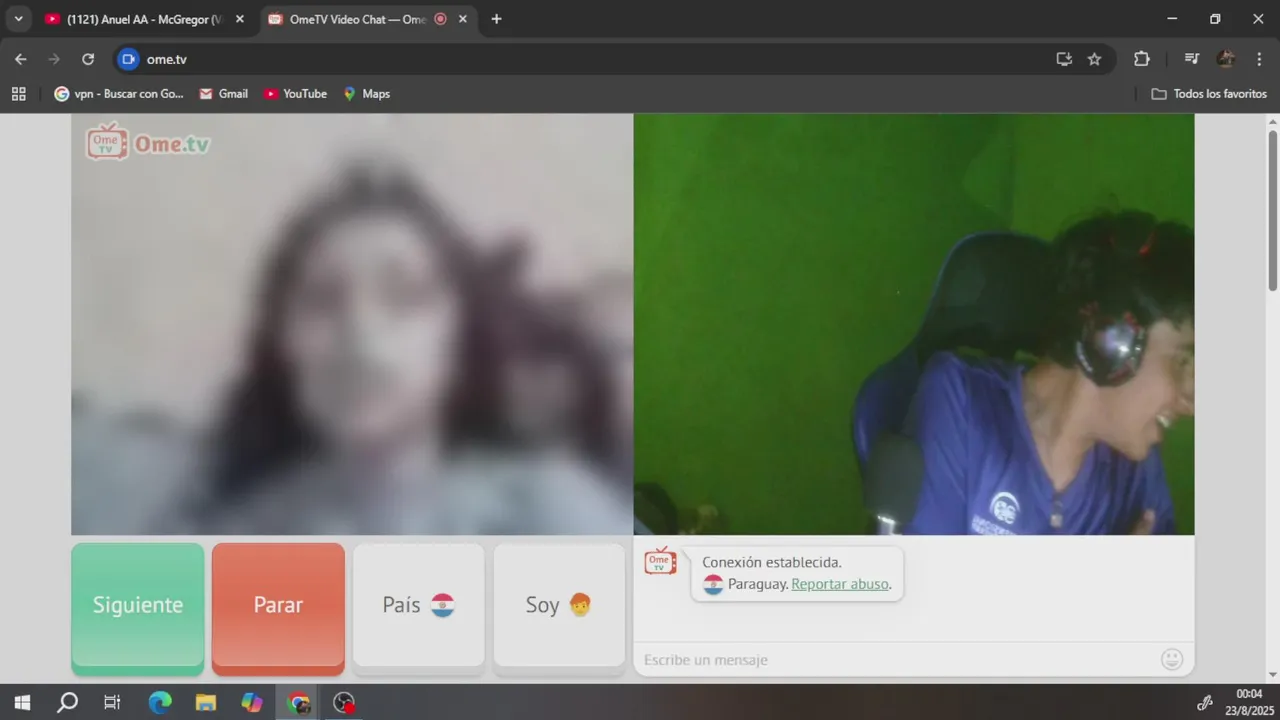The image size is (1280, 720).
Task: Click the tab recording indicator dot
Action: [440, 19]
